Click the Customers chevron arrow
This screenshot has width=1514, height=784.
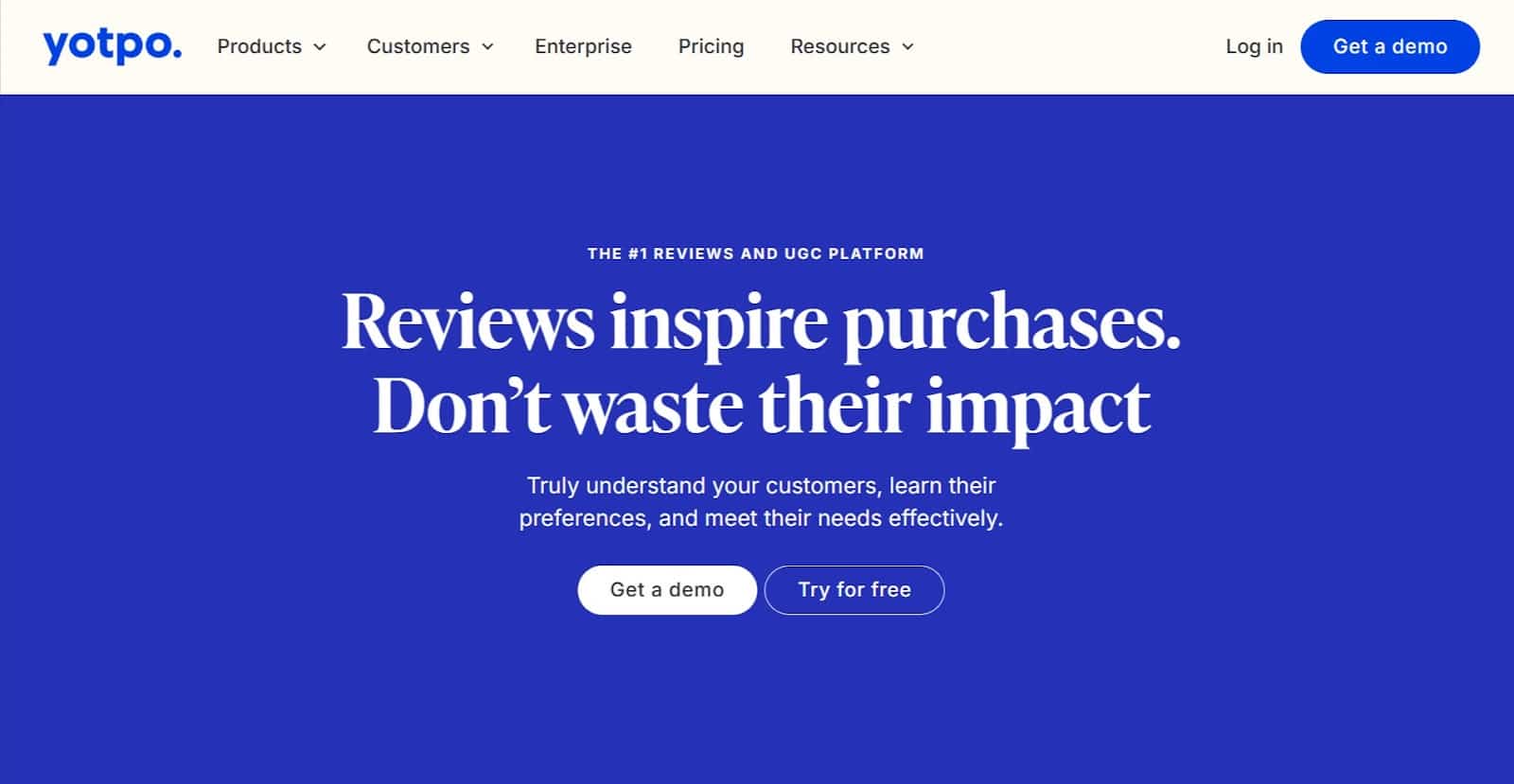coord(488,47)
